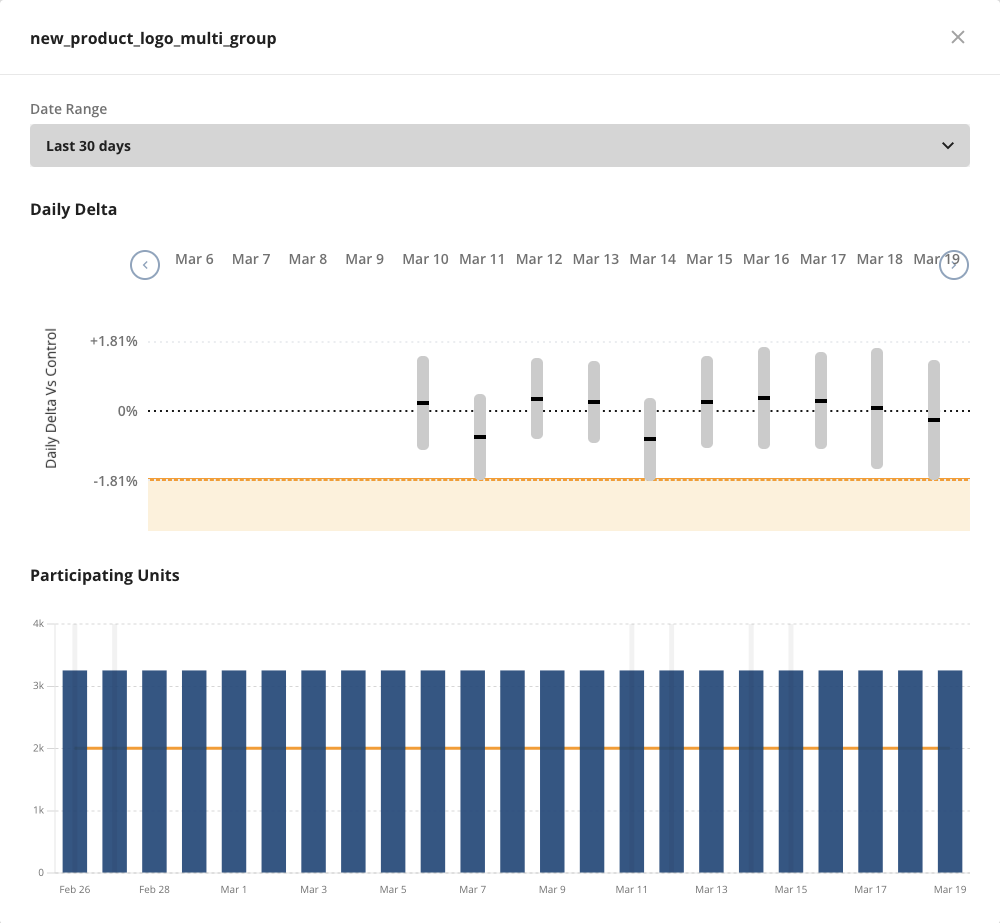Open the Last 30 days date range dropdown
1000x923 pixels.
point(499,145)
